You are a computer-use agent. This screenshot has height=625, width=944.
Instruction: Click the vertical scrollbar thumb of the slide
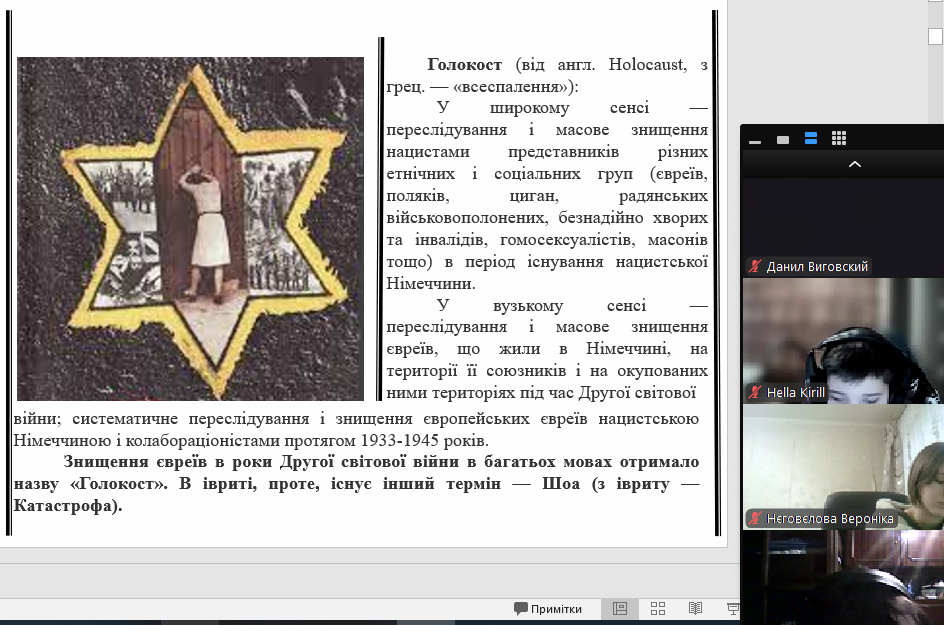934,37
